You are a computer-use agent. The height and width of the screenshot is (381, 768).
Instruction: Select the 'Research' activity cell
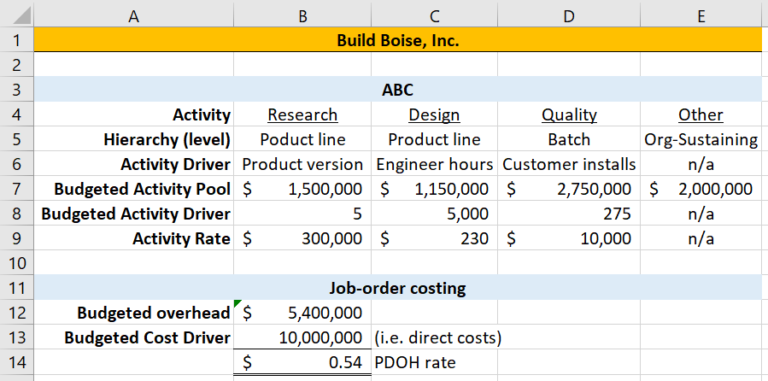(x=302, y=115)
